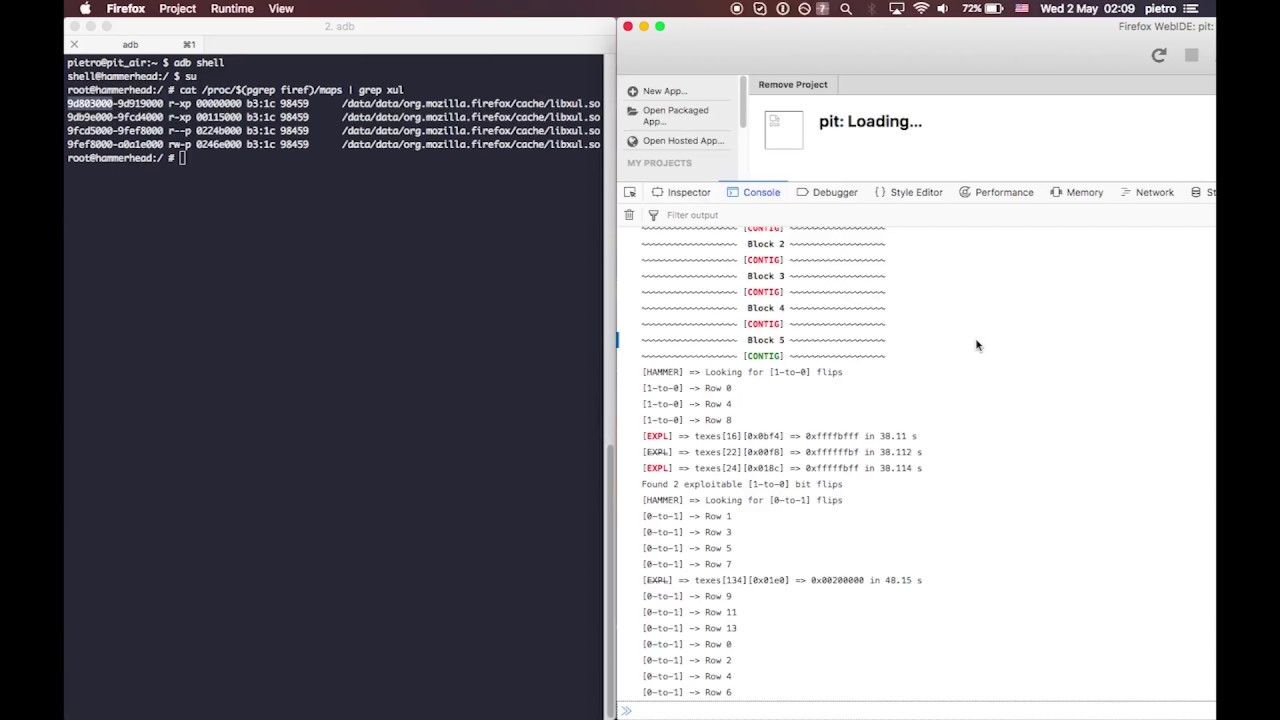Click the MY PROJECTS heading
The width and height of the screenshot is (1280, 720).
coord(659,163)
